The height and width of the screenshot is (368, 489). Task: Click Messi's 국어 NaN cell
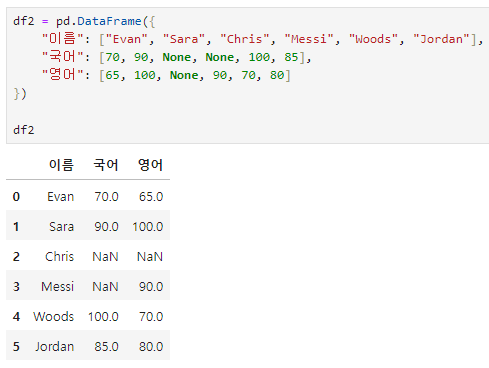point(105,287)
